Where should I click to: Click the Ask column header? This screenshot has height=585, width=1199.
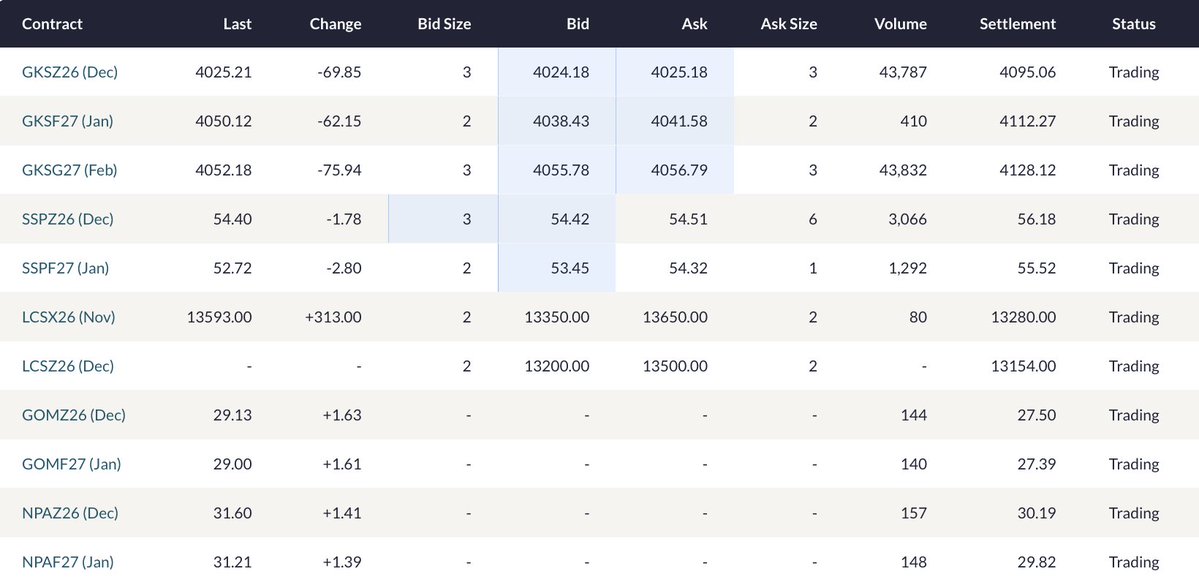click(694, 24)
